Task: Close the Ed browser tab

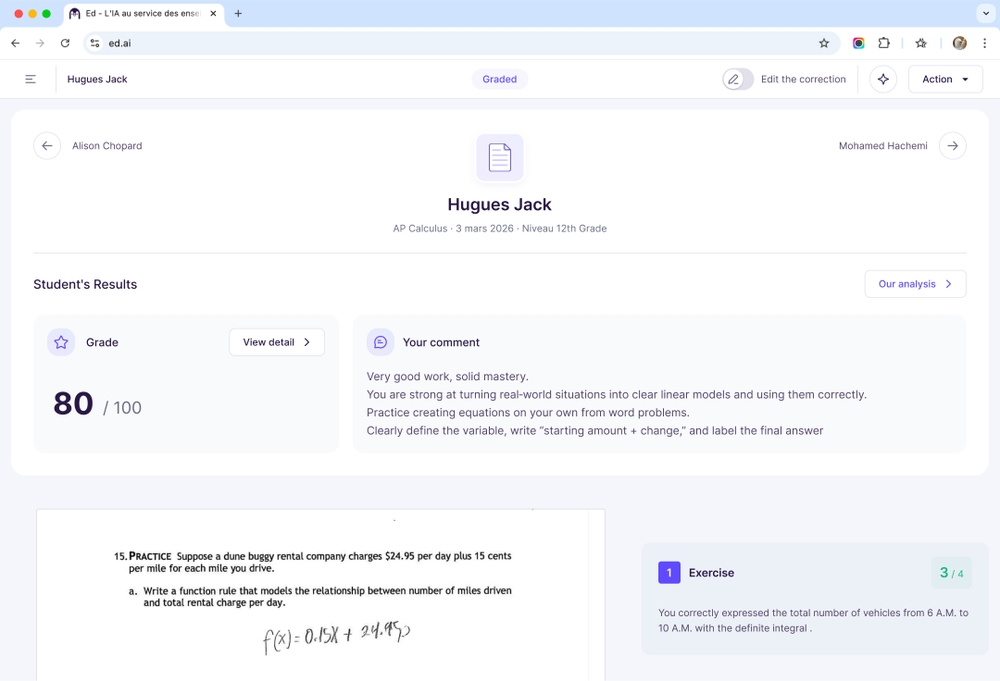Action: click(213, 13)
